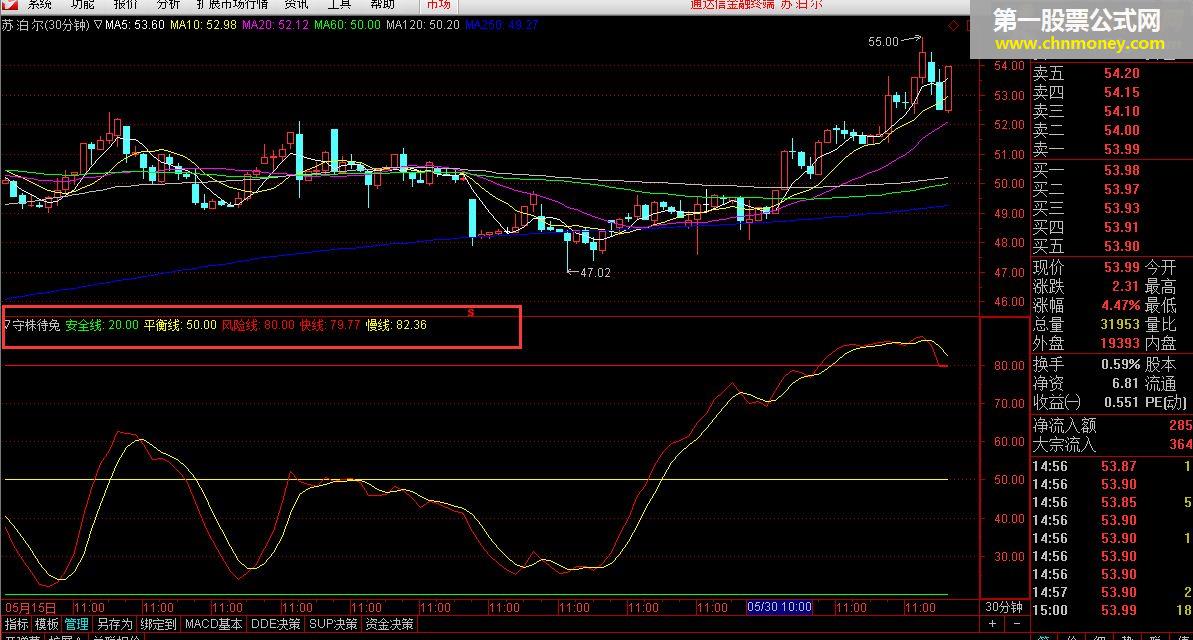Switch to the DDE决策 template tab
The height and width of the screenshot is (640, 1193).
pyautogui.click(x=275, y=624)
